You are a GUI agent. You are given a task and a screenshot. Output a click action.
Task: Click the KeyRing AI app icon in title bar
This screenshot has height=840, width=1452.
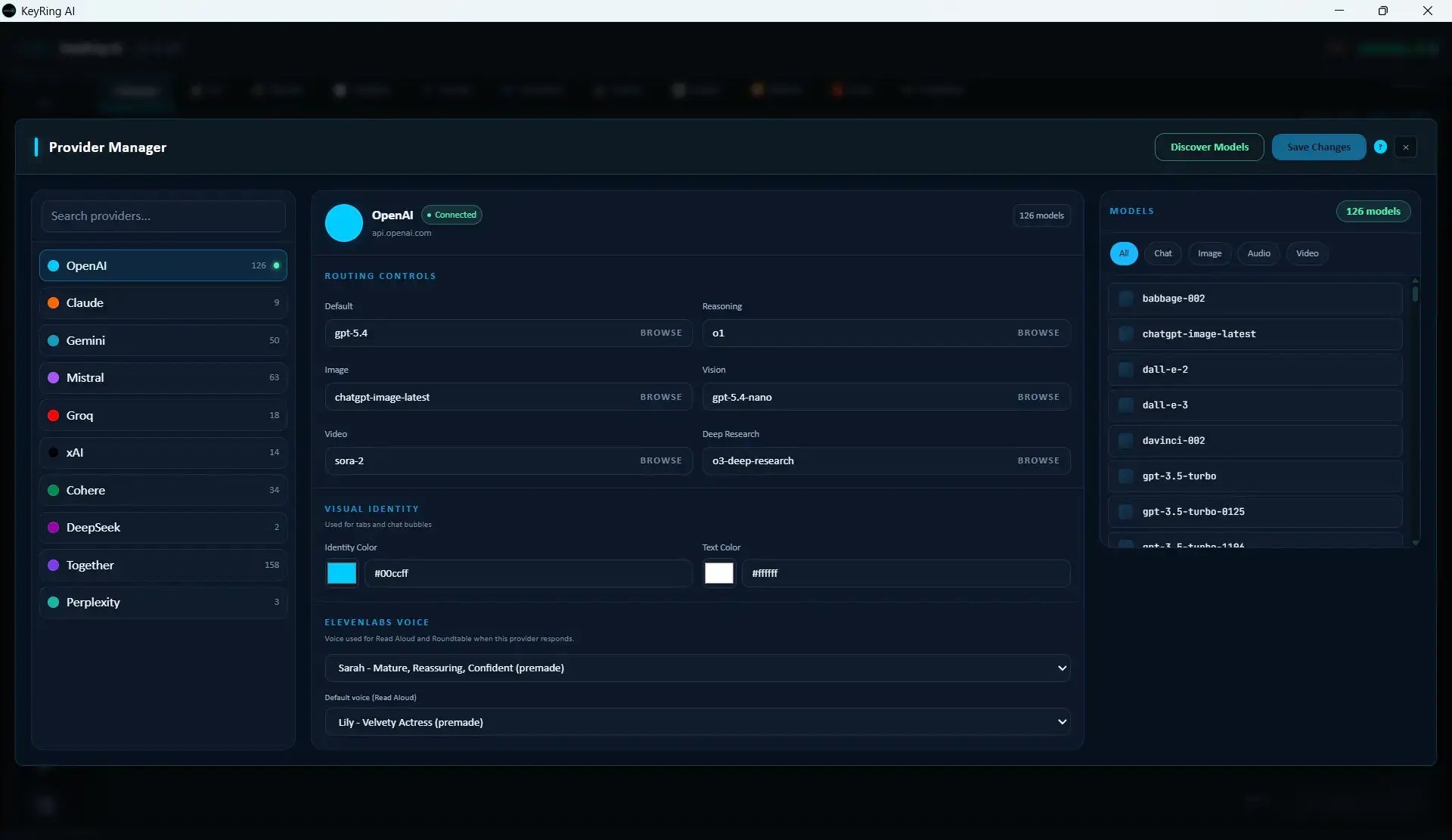pos(9,11)
